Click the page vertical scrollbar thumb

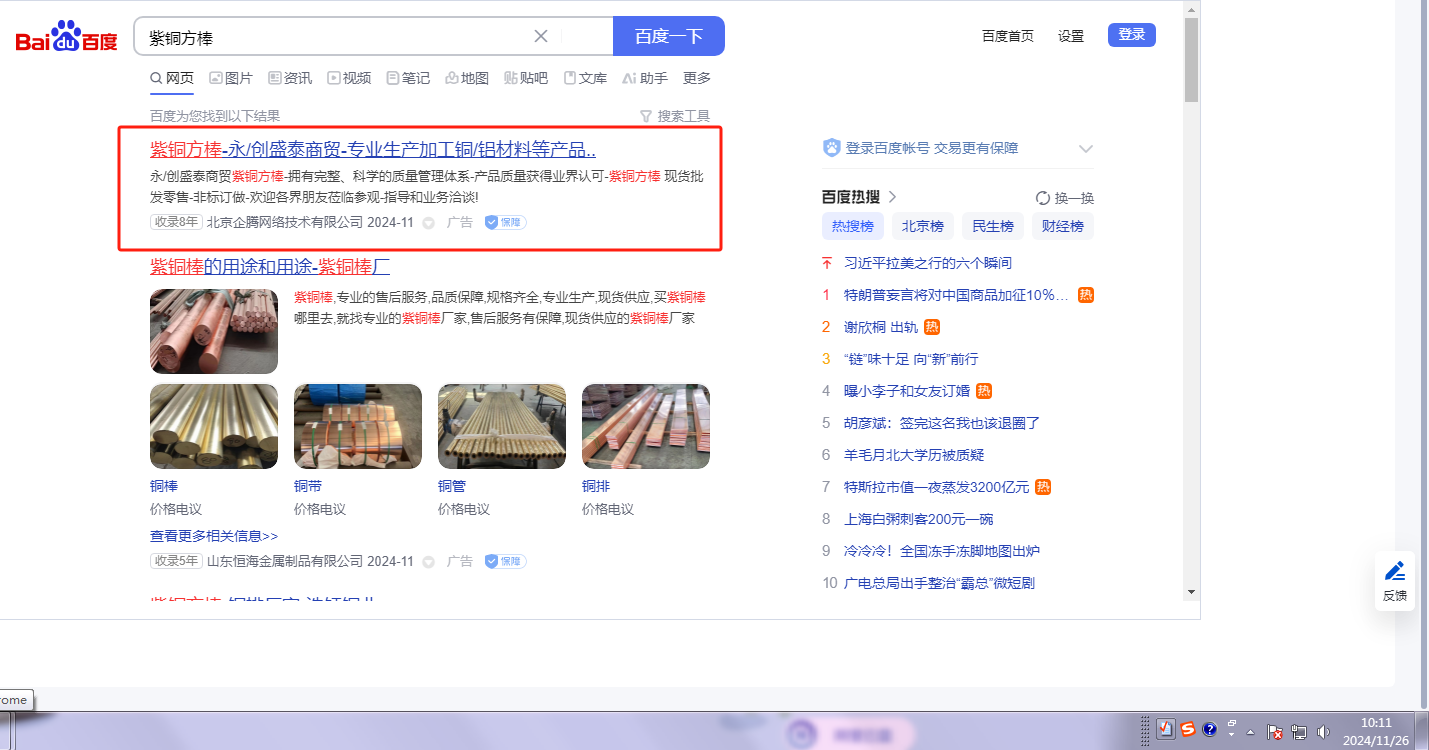[1191, 59]
